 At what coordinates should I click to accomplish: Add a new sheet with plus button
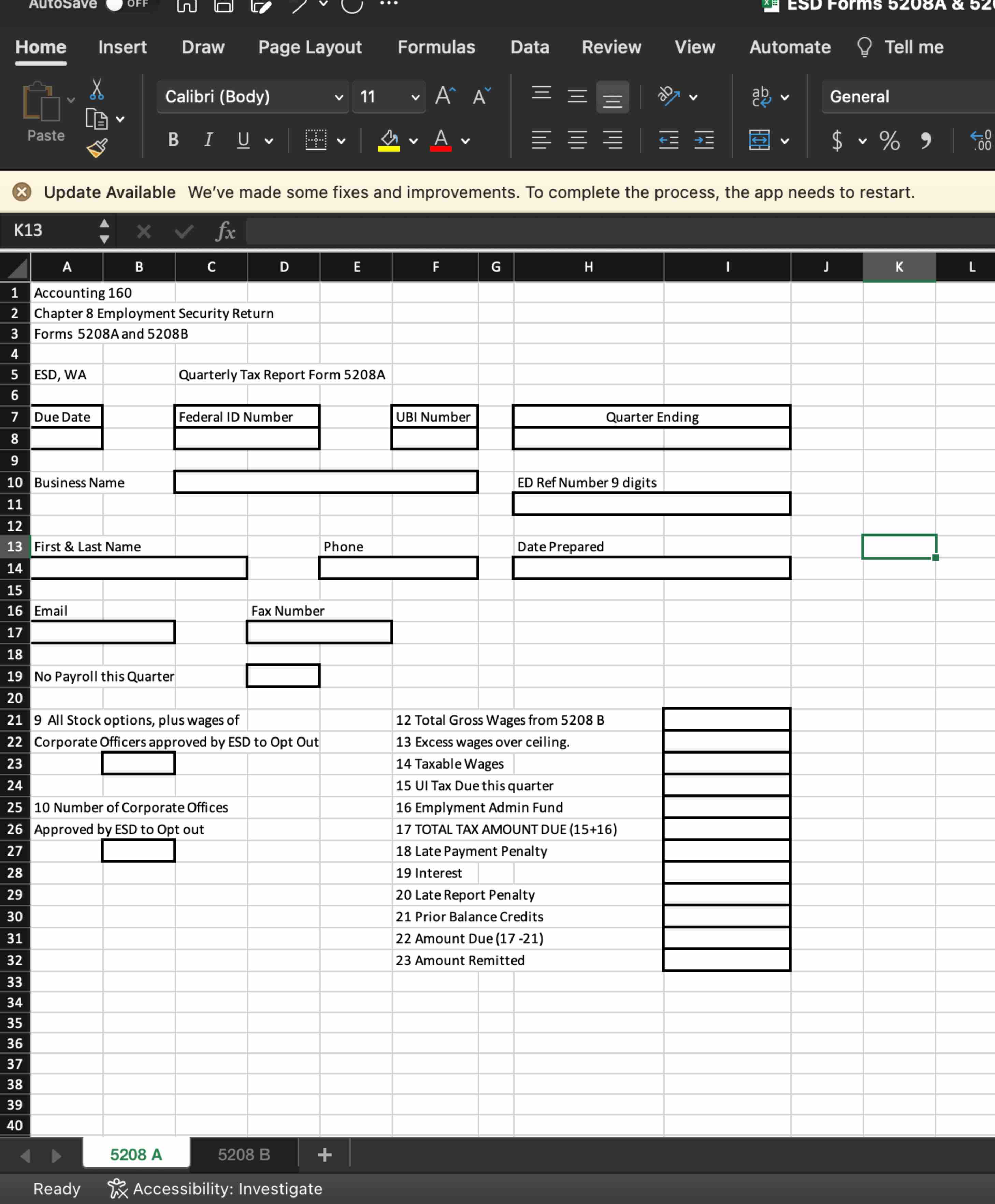coord(325,1154)
